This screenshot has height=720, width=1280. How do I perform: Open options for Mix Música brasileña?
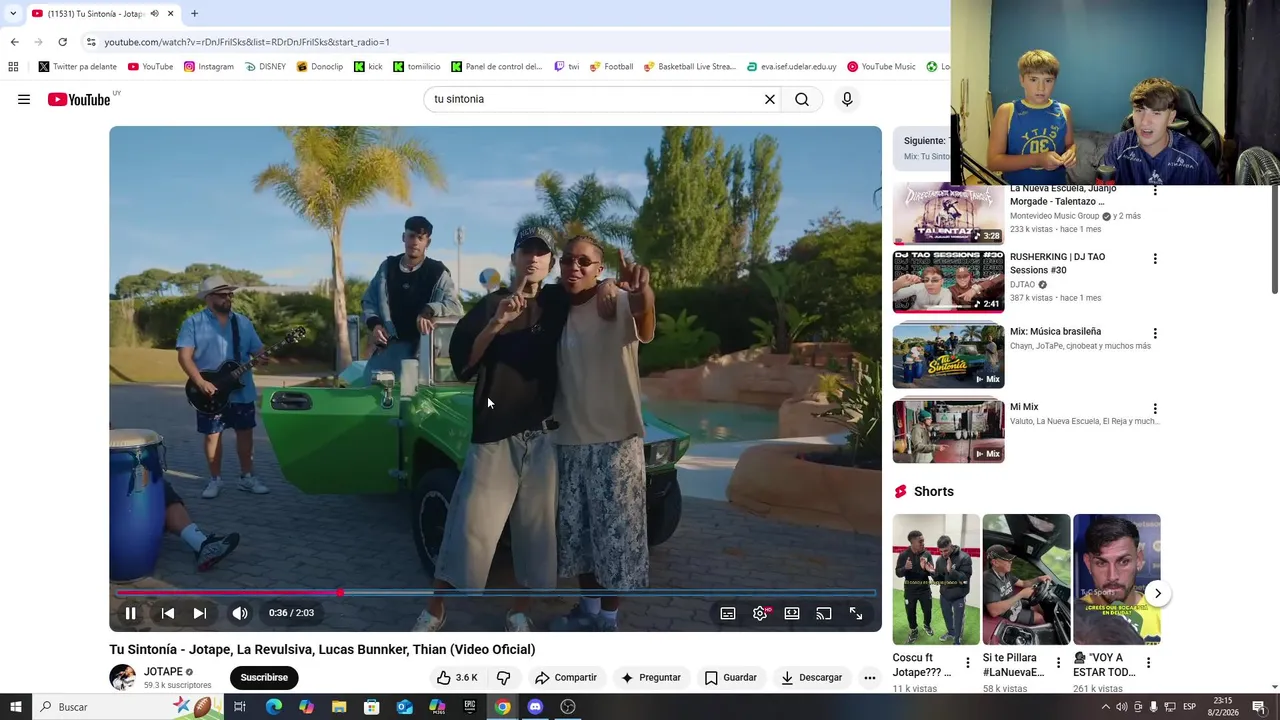tap(1155, 333)
